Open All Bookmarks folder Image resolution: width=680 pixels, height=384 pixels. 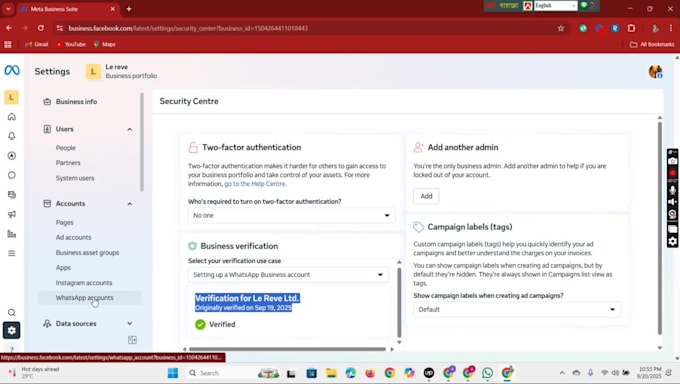click(652, 44)
